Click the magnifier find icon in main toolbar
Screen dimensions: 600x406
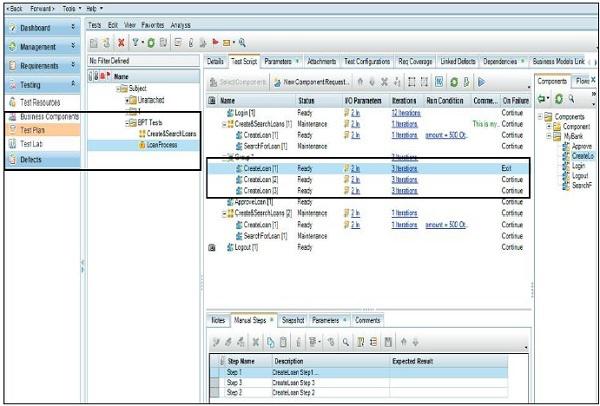pyautogui.click(x=242, y=43)
